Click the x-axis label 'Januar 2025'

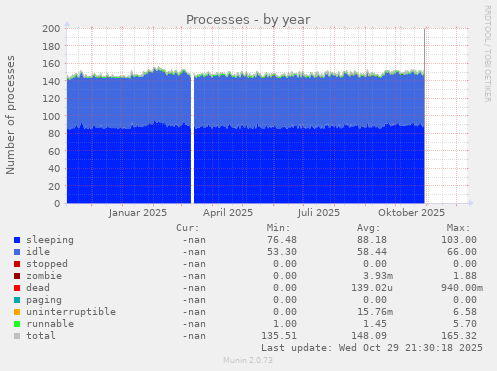(x=138, y=213)
